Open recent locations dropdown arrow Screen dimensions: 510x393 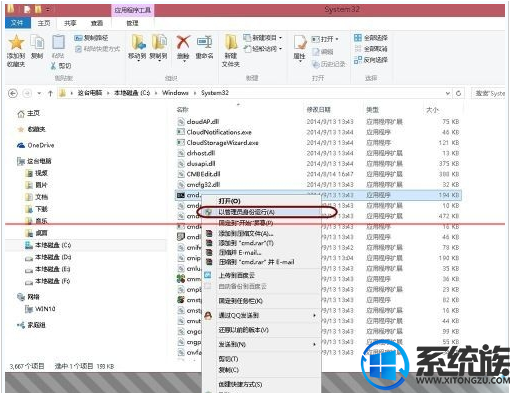39,93
